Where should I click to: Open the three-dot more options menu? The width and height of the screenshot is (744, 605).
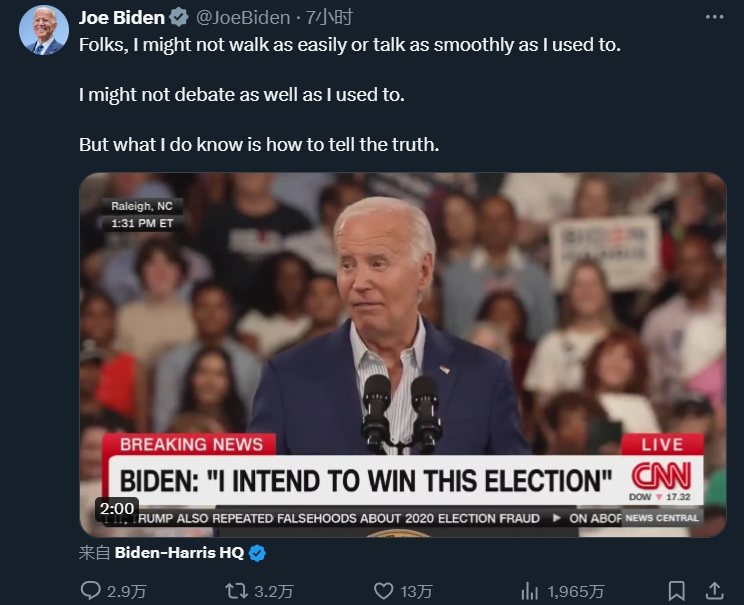(x=715, y=17)
